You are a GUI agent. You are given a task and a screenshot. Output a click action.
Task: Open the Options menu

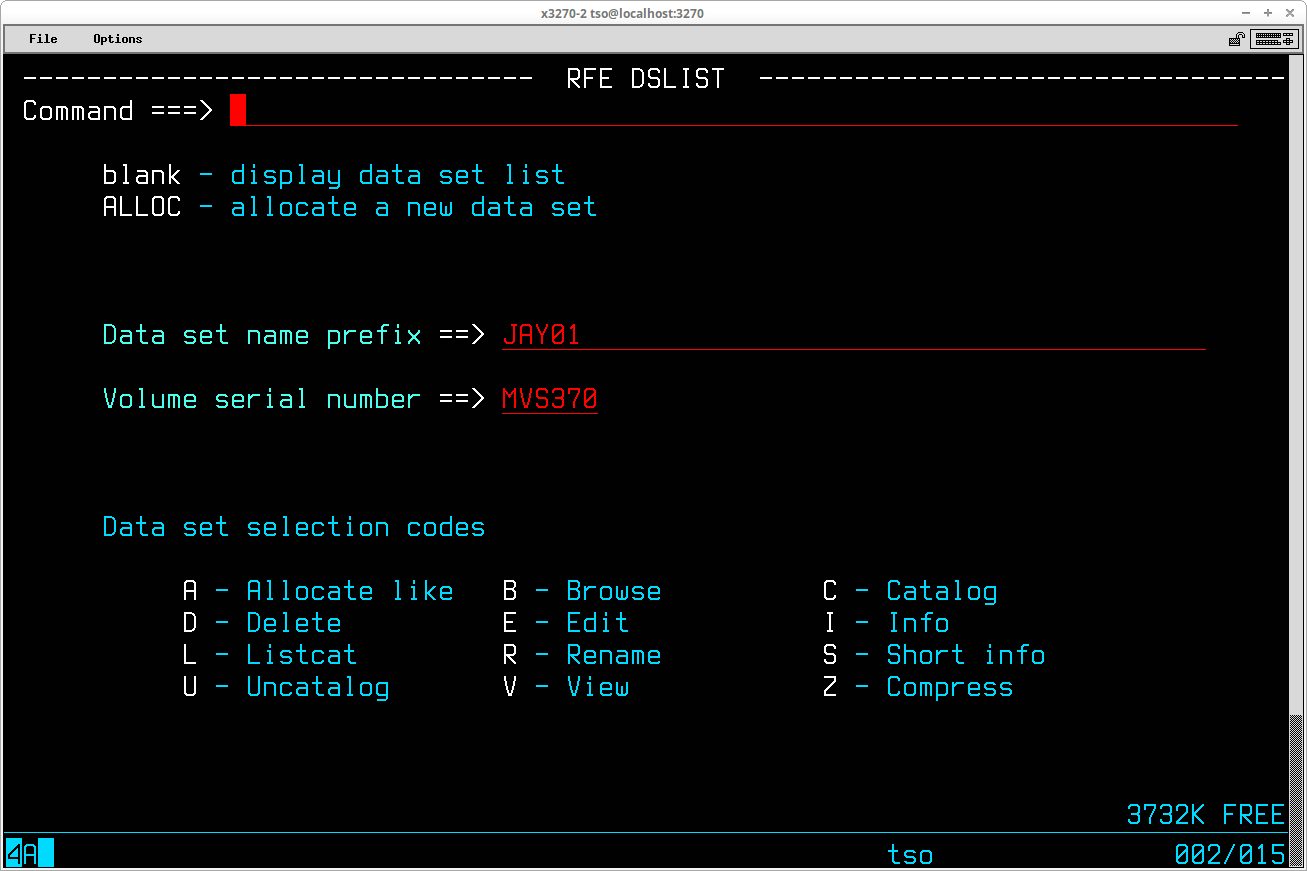(x=118, y=39)
